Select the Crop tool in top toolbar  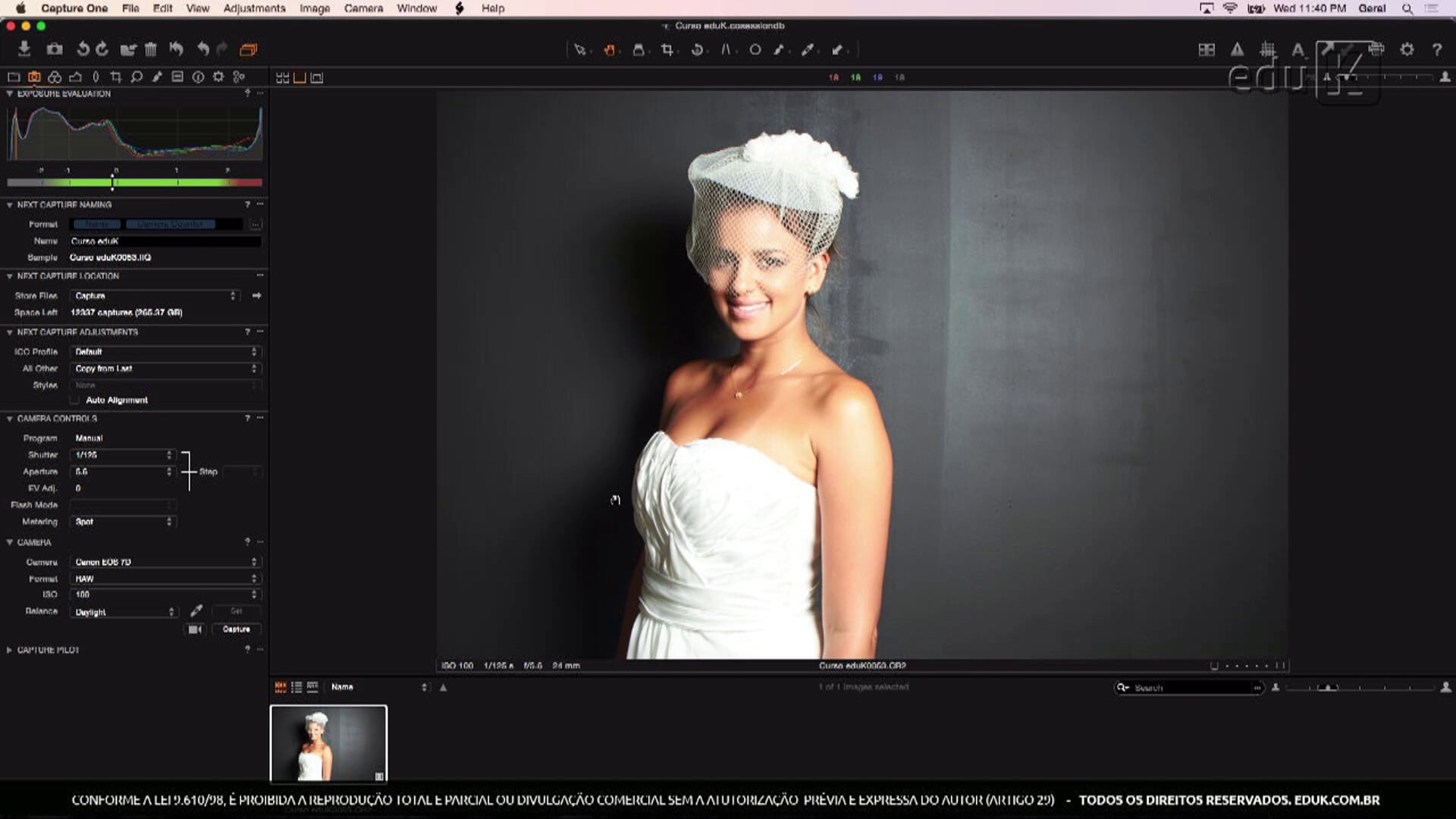667,50
